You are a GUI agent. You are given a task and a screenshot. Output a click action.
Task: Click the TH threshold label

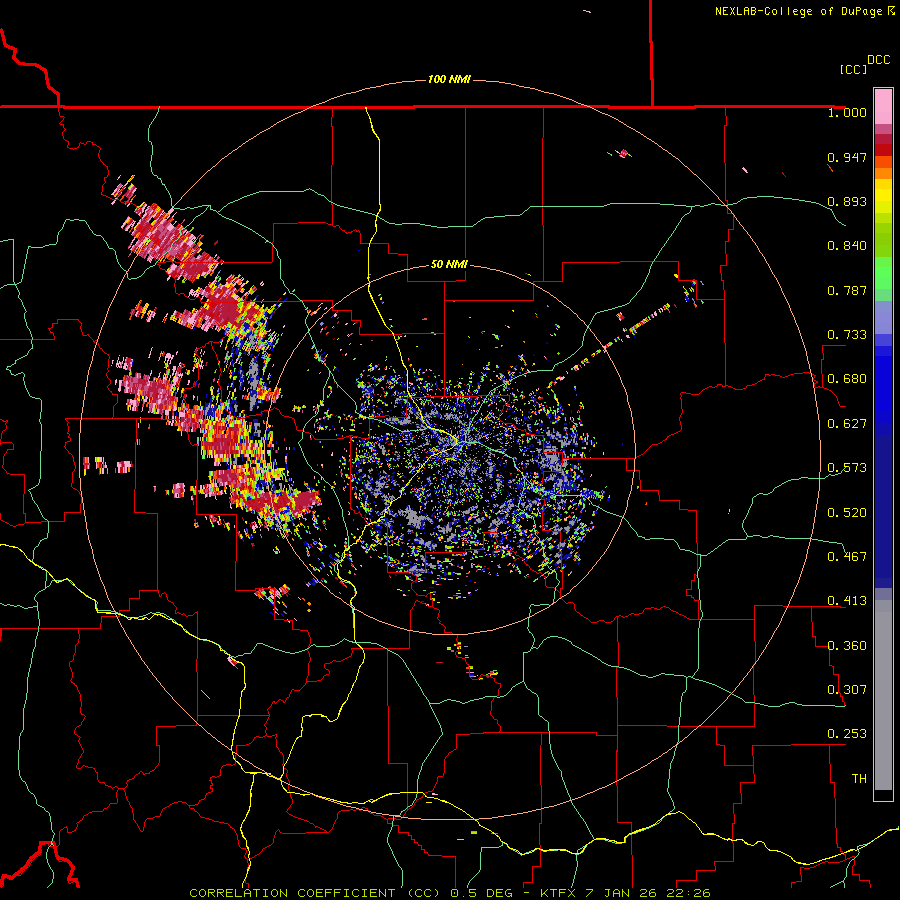[859, 779]
